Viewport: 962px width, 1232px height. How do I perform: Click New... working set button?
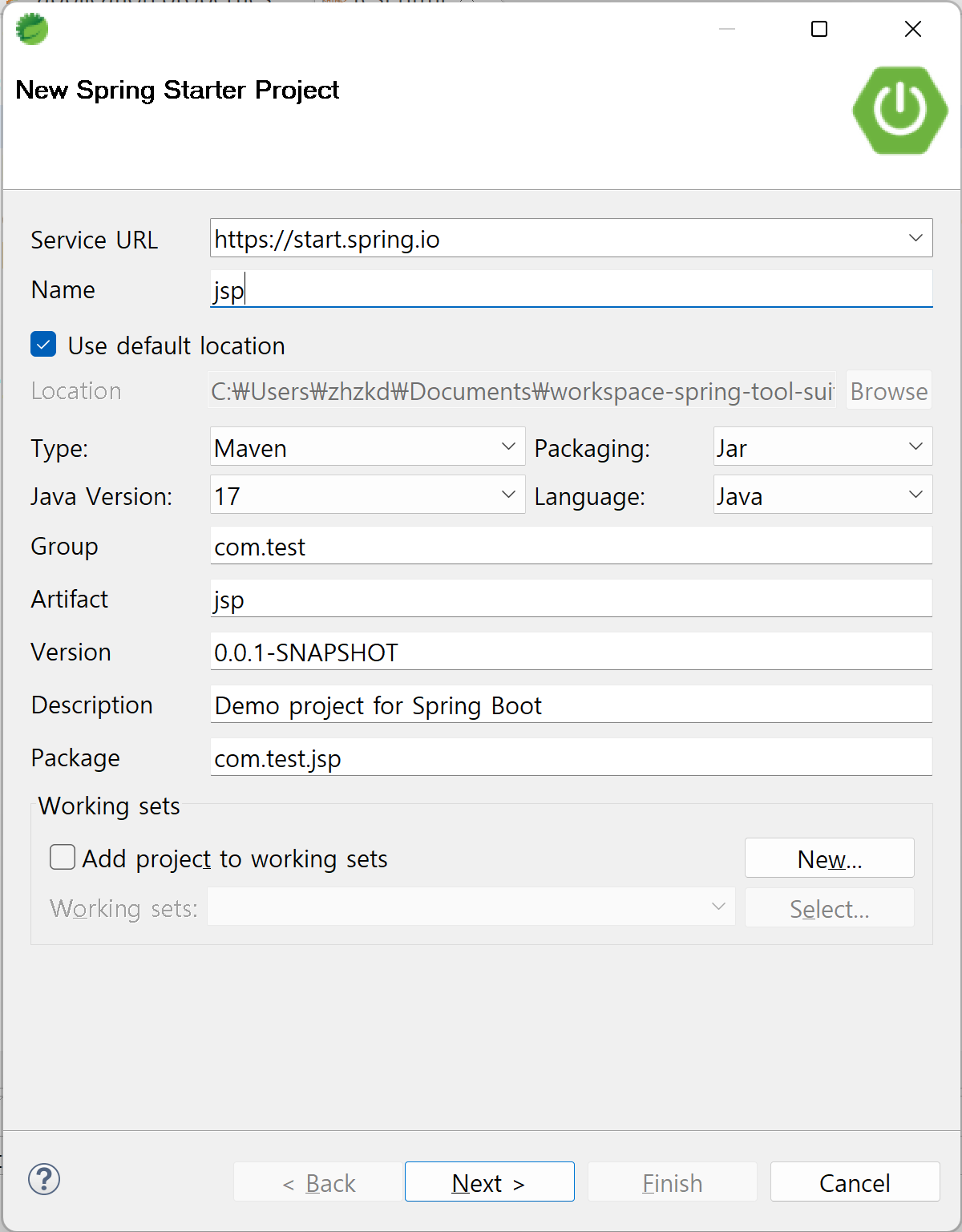pos(830,858)
